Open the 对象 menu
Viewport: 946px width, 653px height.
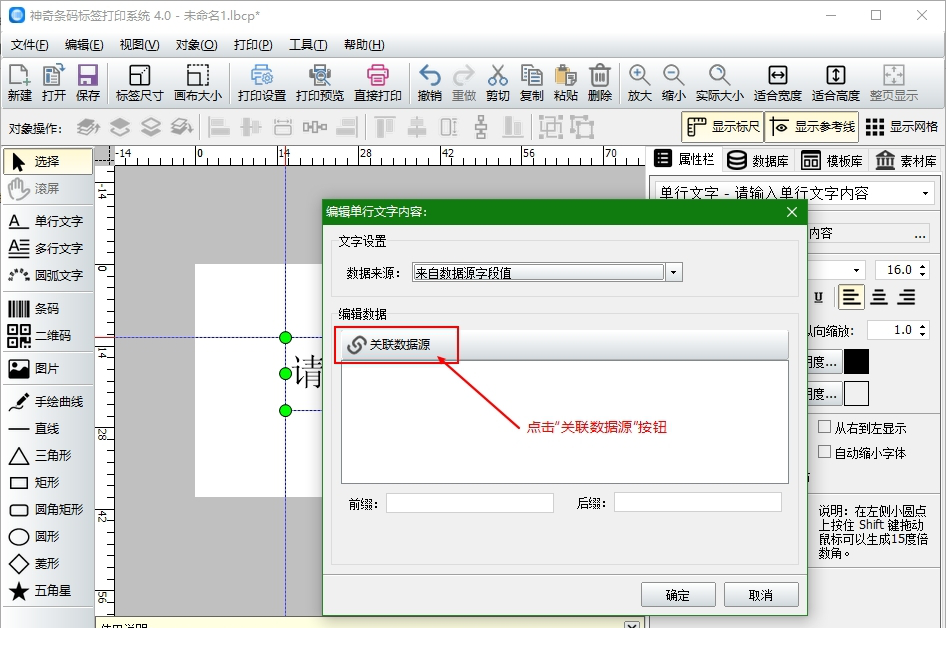pyautogui.click(x=196, y=44)
